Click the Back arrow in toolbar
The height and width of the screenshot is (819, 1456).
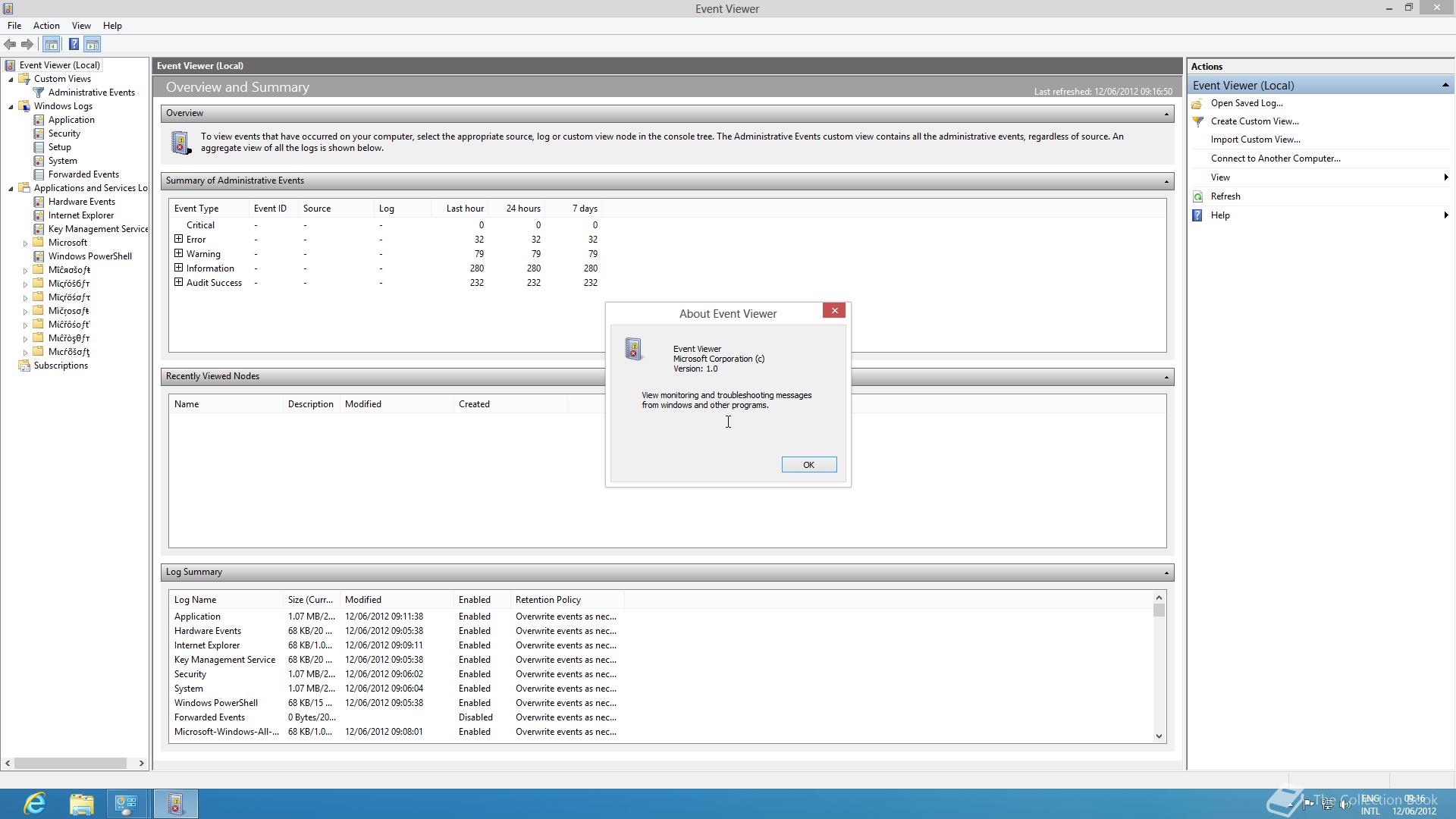pyautogui.click(x=11, y=45)
